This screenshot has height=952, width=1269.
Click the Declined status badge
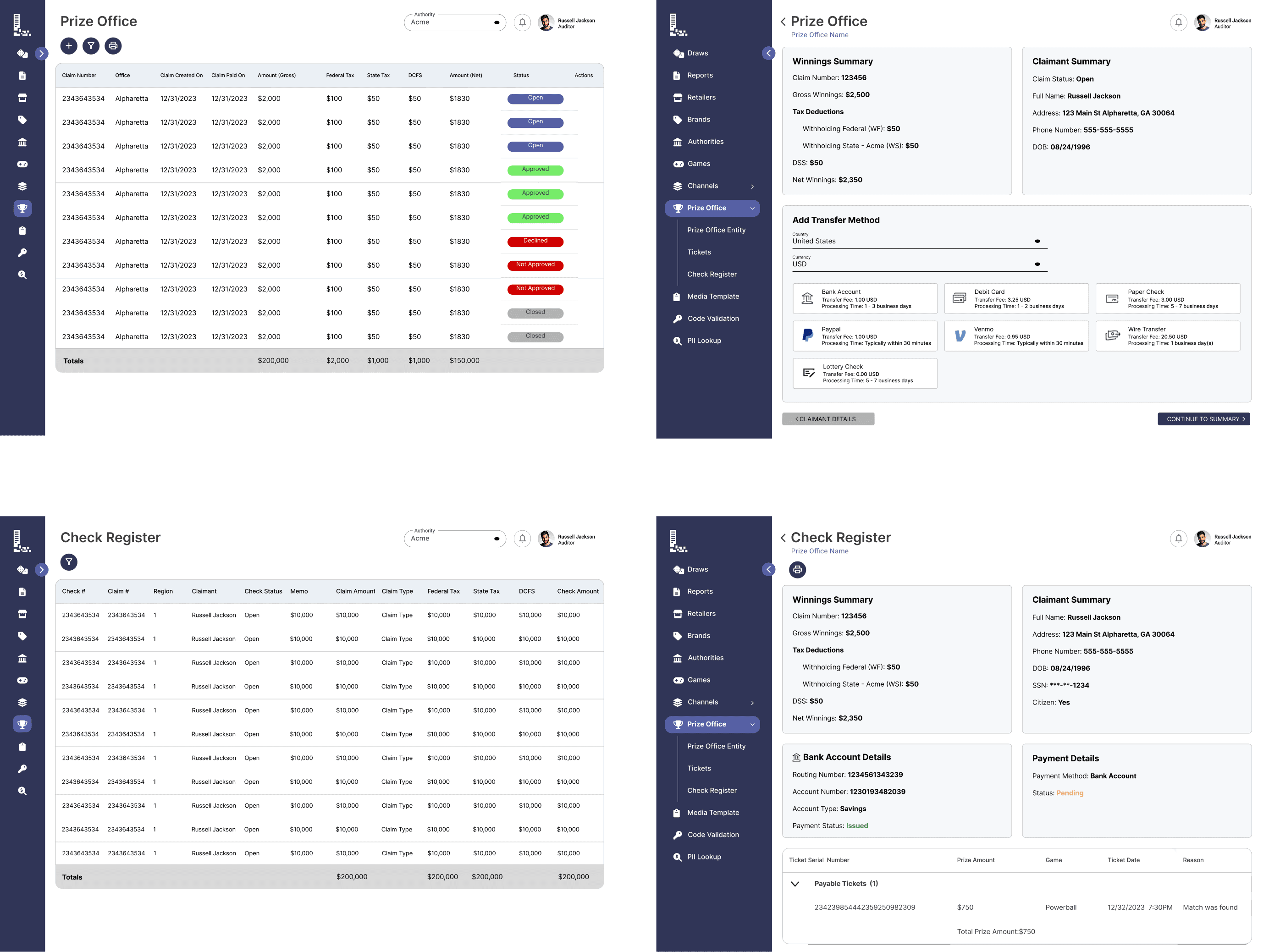point(535,242)
